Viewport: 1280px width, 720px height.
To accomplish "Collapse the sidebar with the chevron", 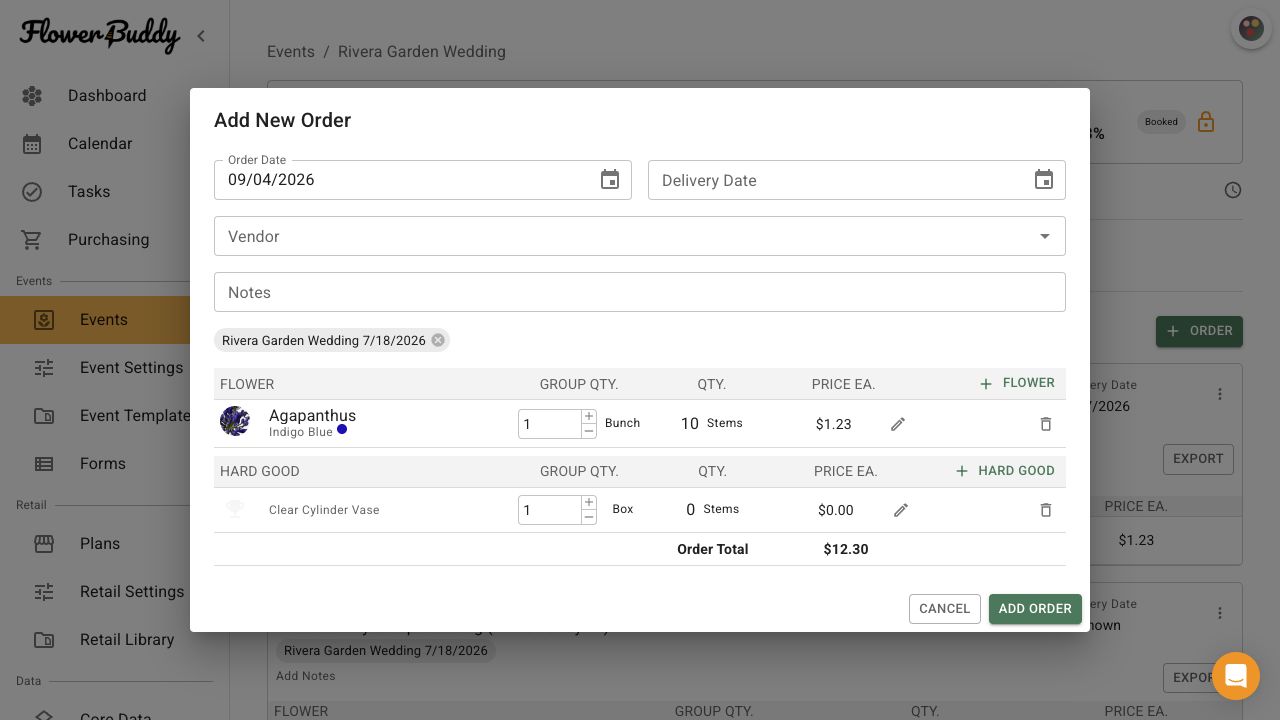I will coord(201,36).
